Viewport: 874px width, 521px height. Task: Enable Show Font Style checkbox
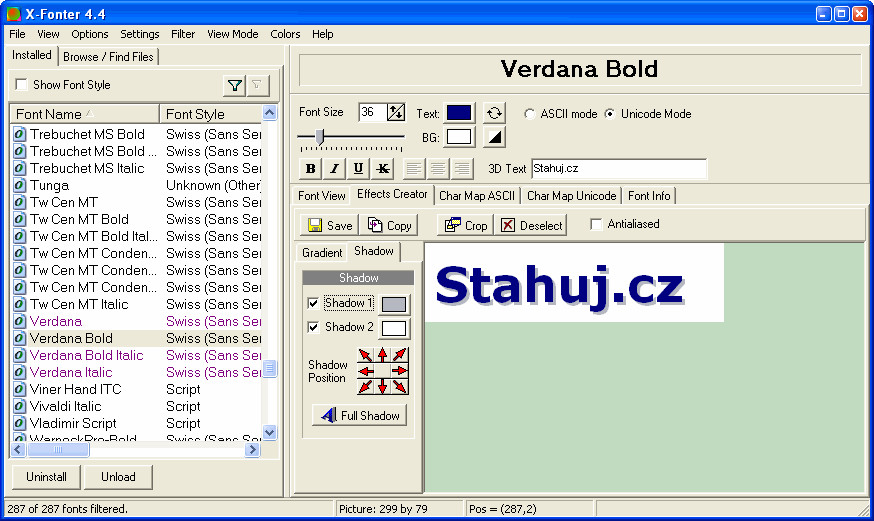[x=21, y=85]
